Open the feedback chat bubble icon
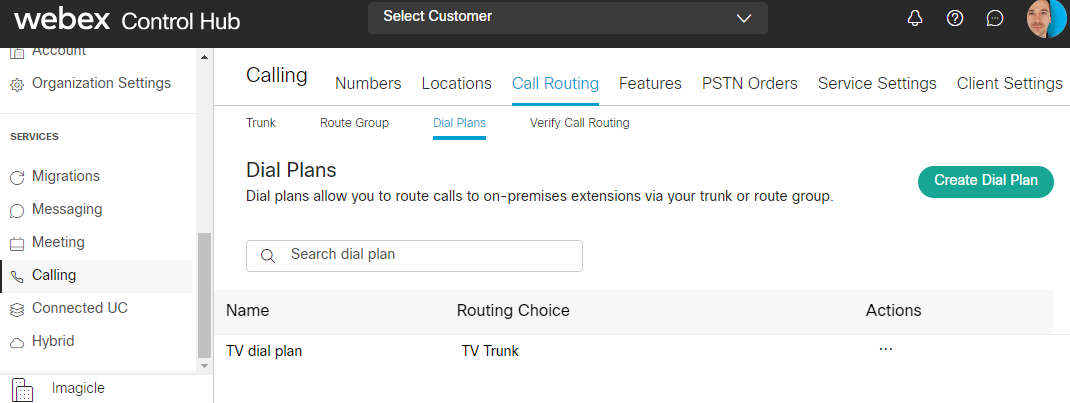The image size is (1070, 403). pyautogui.click(x=995, y=18)
